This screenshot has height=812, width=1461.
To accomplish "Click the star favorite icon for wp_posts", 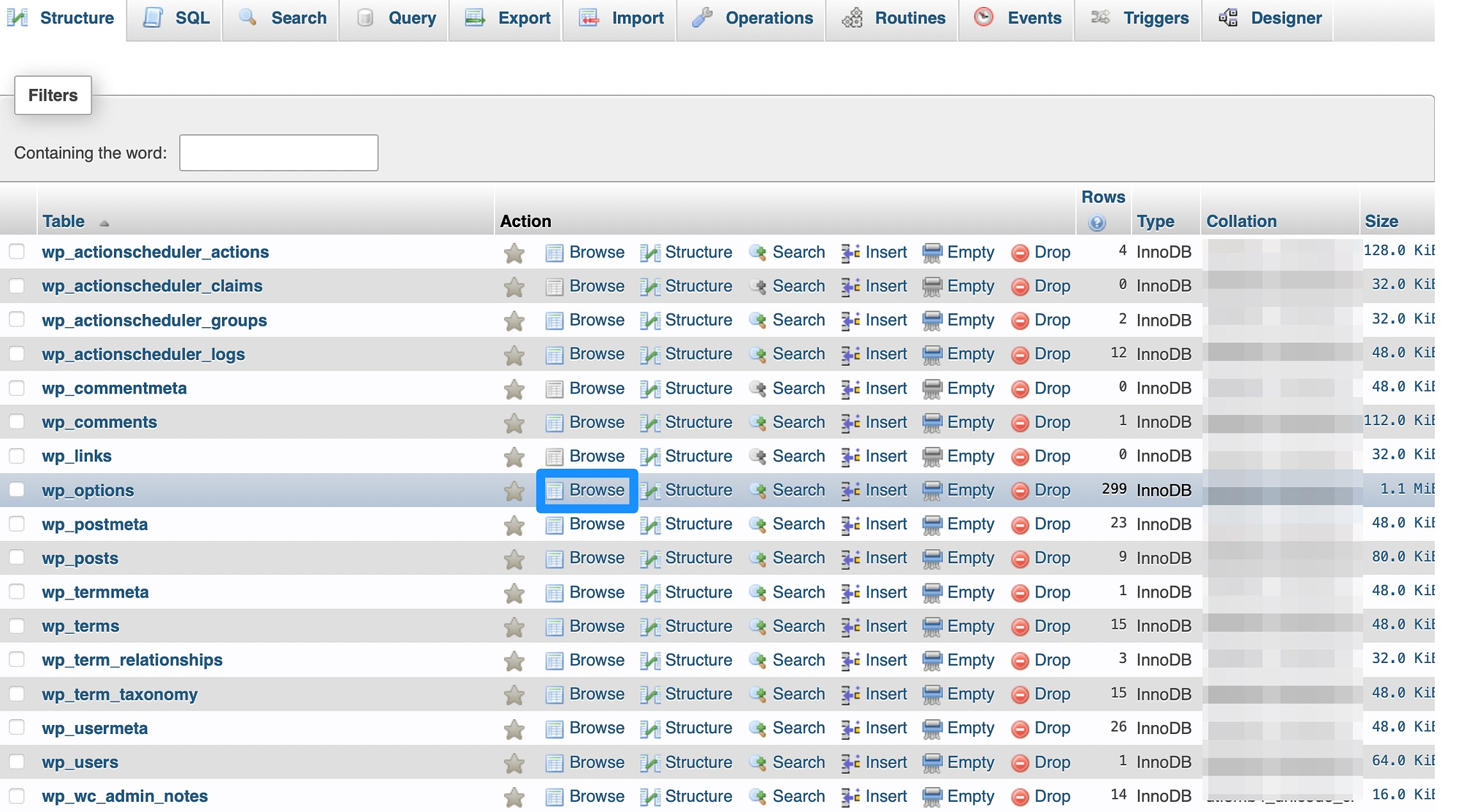I will pyautogui.click(x=513, y=558).
